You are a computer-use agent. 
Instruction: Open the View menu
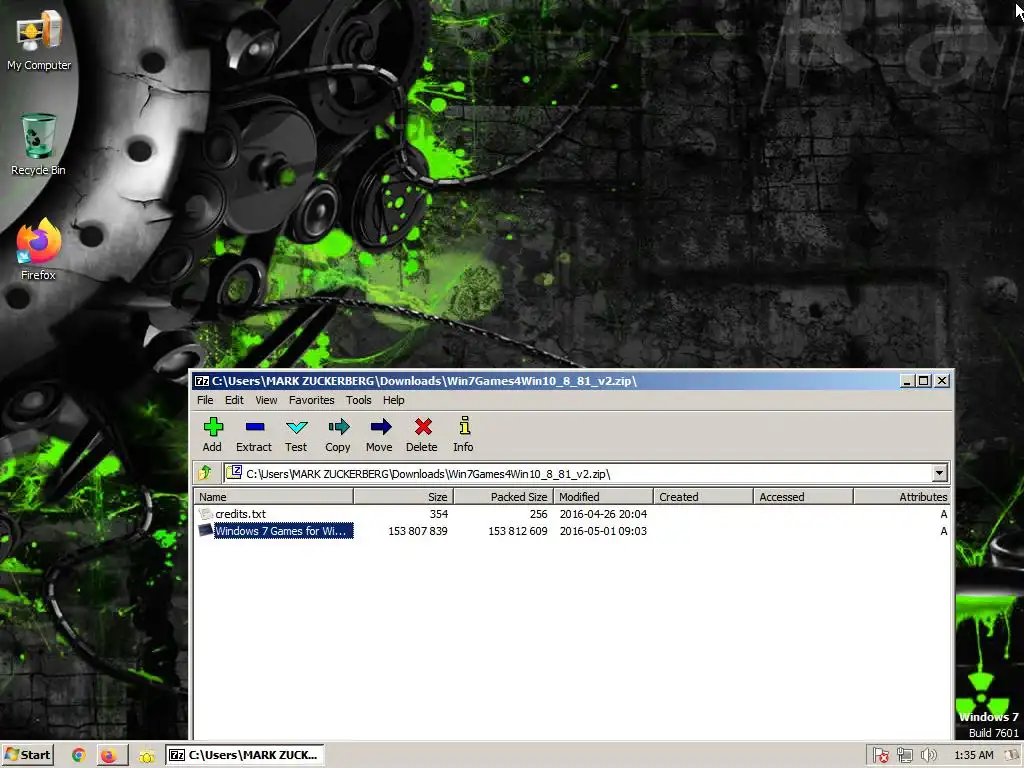266,400
